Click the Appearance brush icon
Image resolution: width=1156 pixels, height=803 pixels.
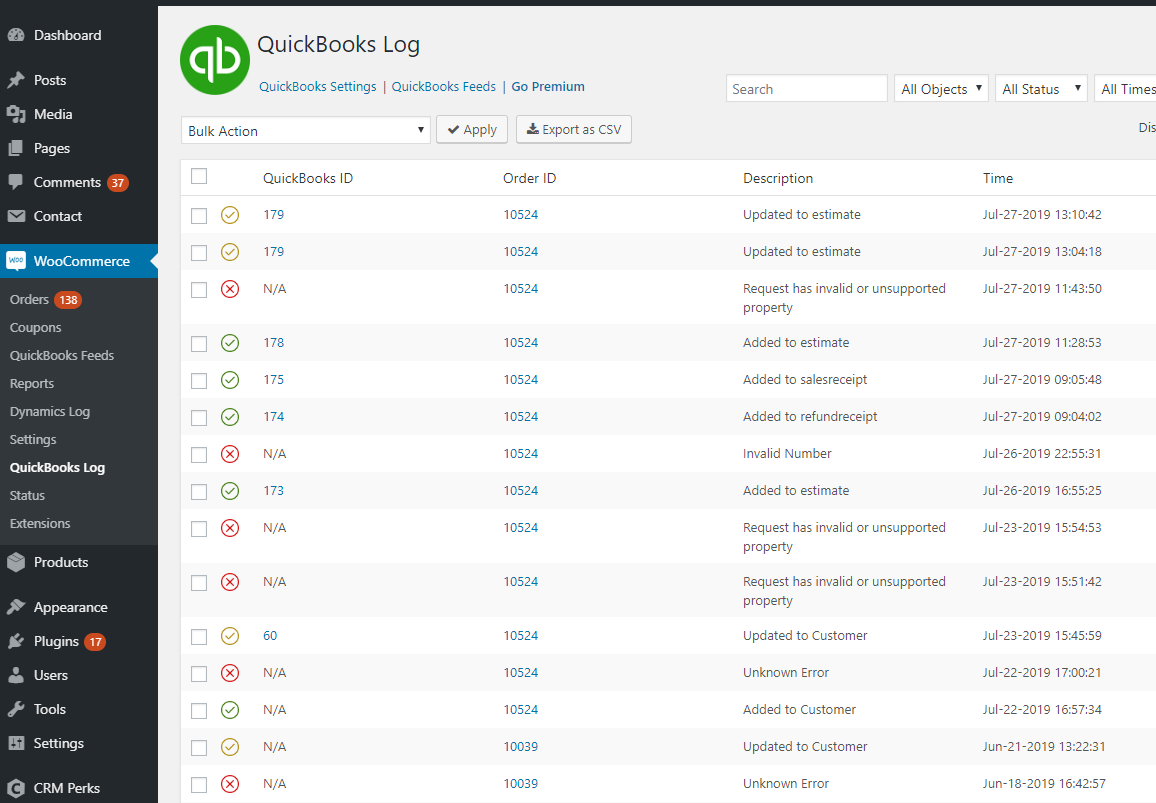tap(16, 607)
